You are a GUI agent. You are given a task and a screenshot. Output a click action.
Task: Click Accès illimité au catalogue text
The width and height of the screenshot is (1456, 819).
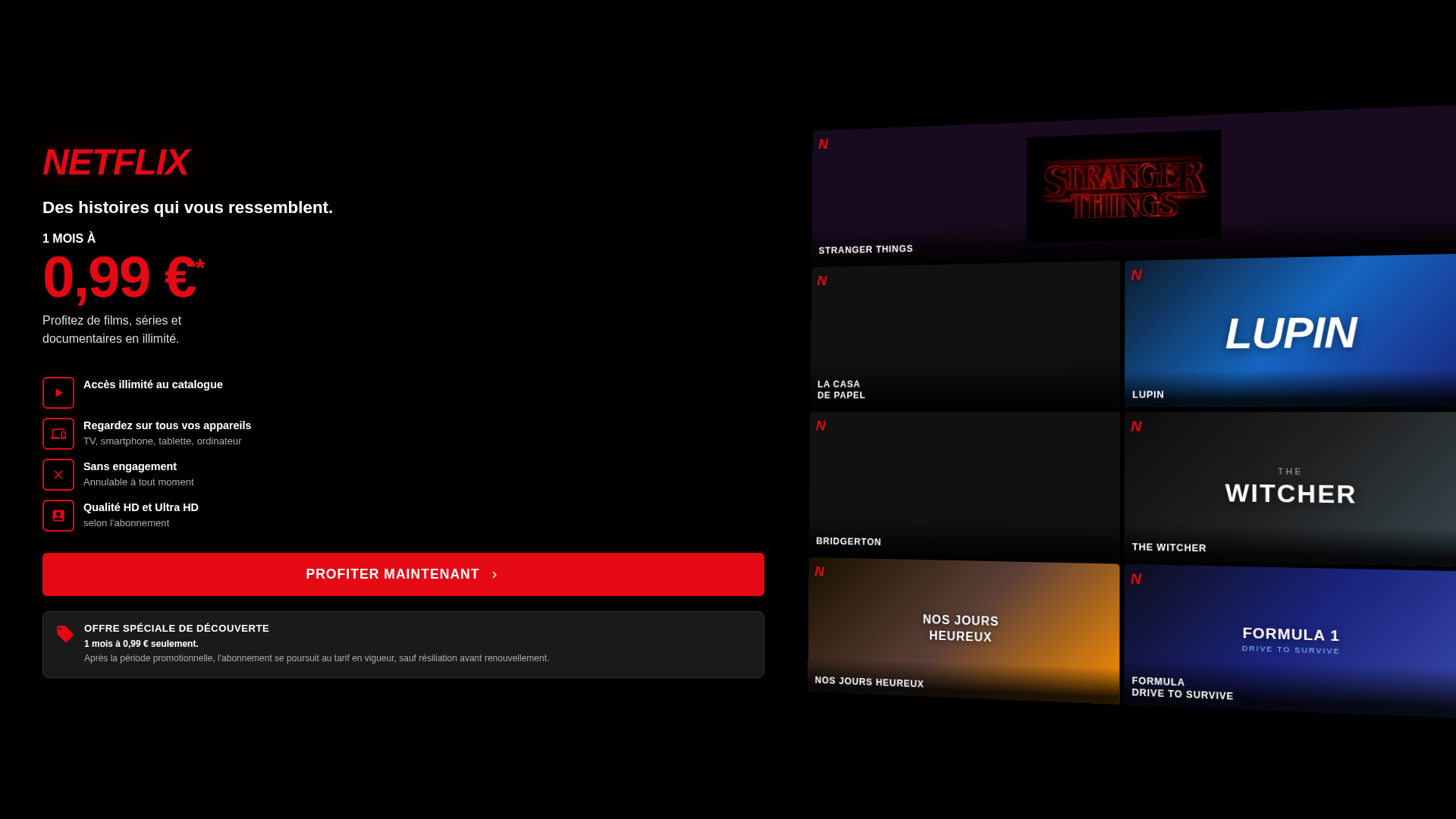(x=153, y=384)
